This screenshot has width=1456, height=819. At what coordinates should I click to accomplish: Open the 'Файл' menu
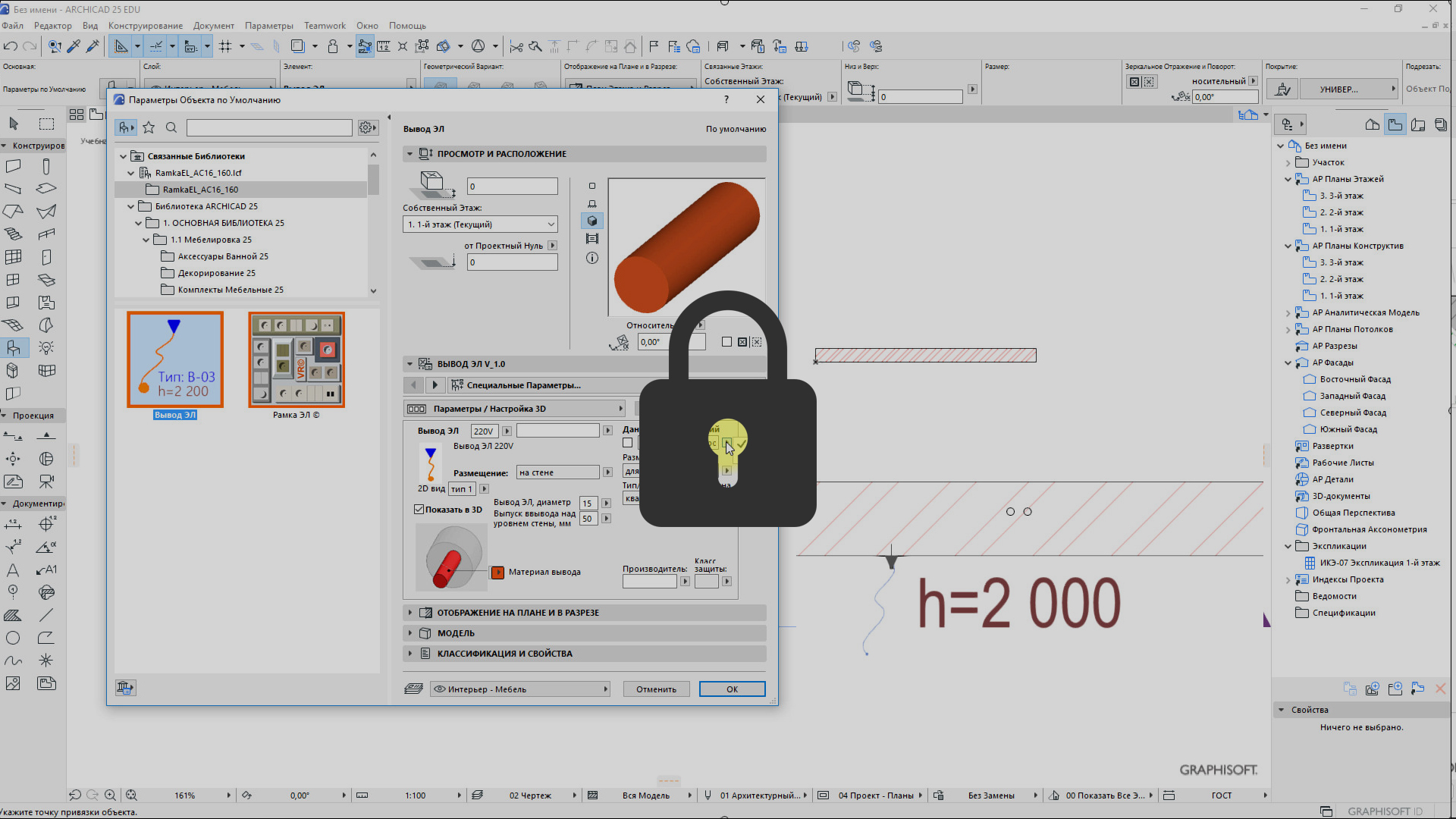coord(12,26)
